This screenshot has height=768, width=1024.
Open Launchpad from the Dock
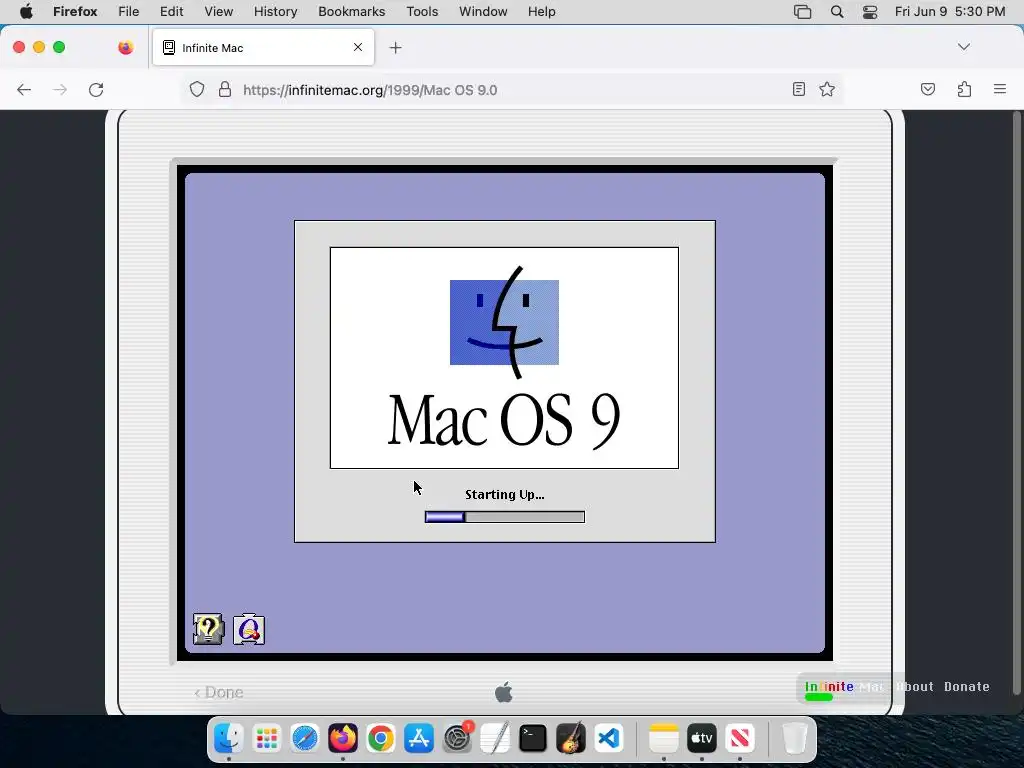[266, 739]
